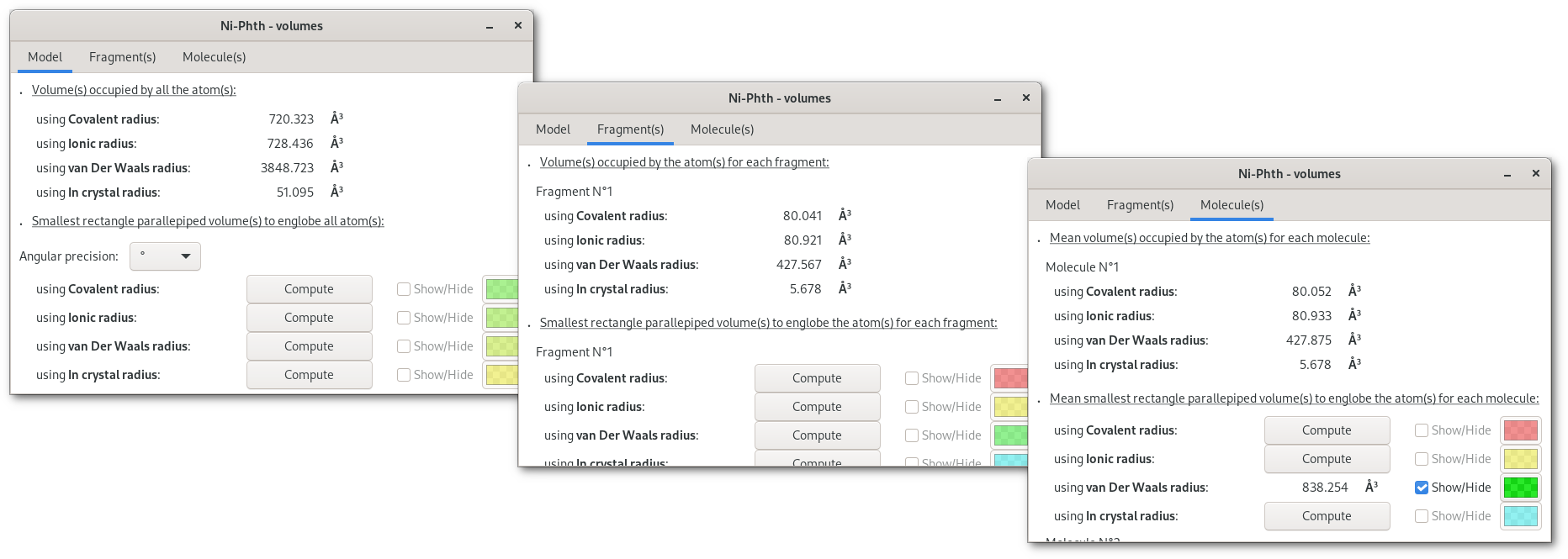Enable Show/Hide for fragment Ionic radius box

coord(912,407)
